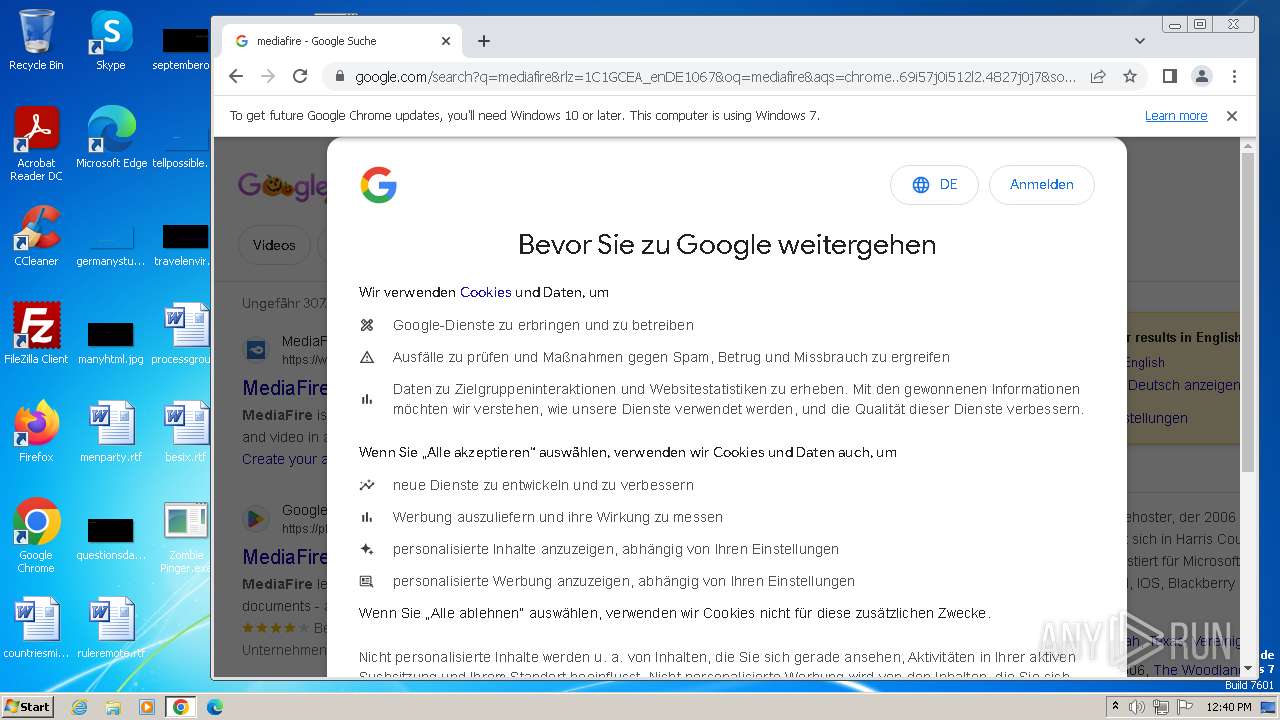Bookmark this page with the star icon
Viewport: 1280px width, 720px height.
click(1130, 76)
